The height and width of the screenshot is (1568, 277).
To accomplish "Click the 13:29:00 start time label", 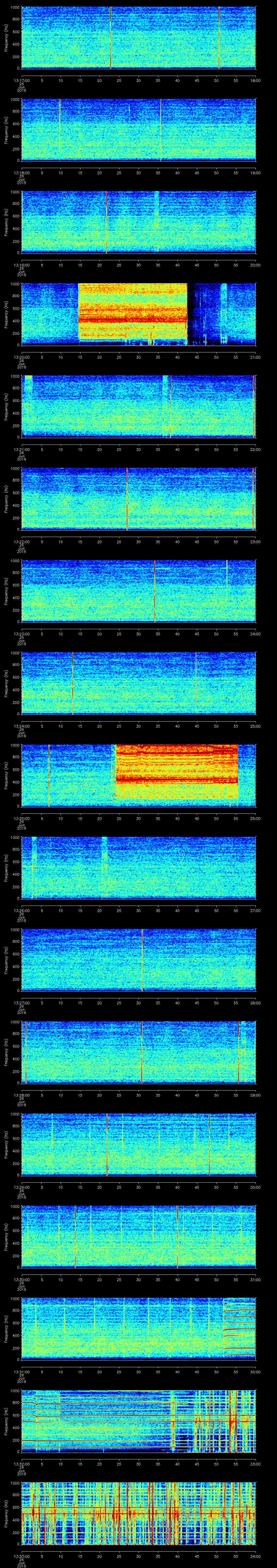I will pyautogui.click(x=21, y=1187).
